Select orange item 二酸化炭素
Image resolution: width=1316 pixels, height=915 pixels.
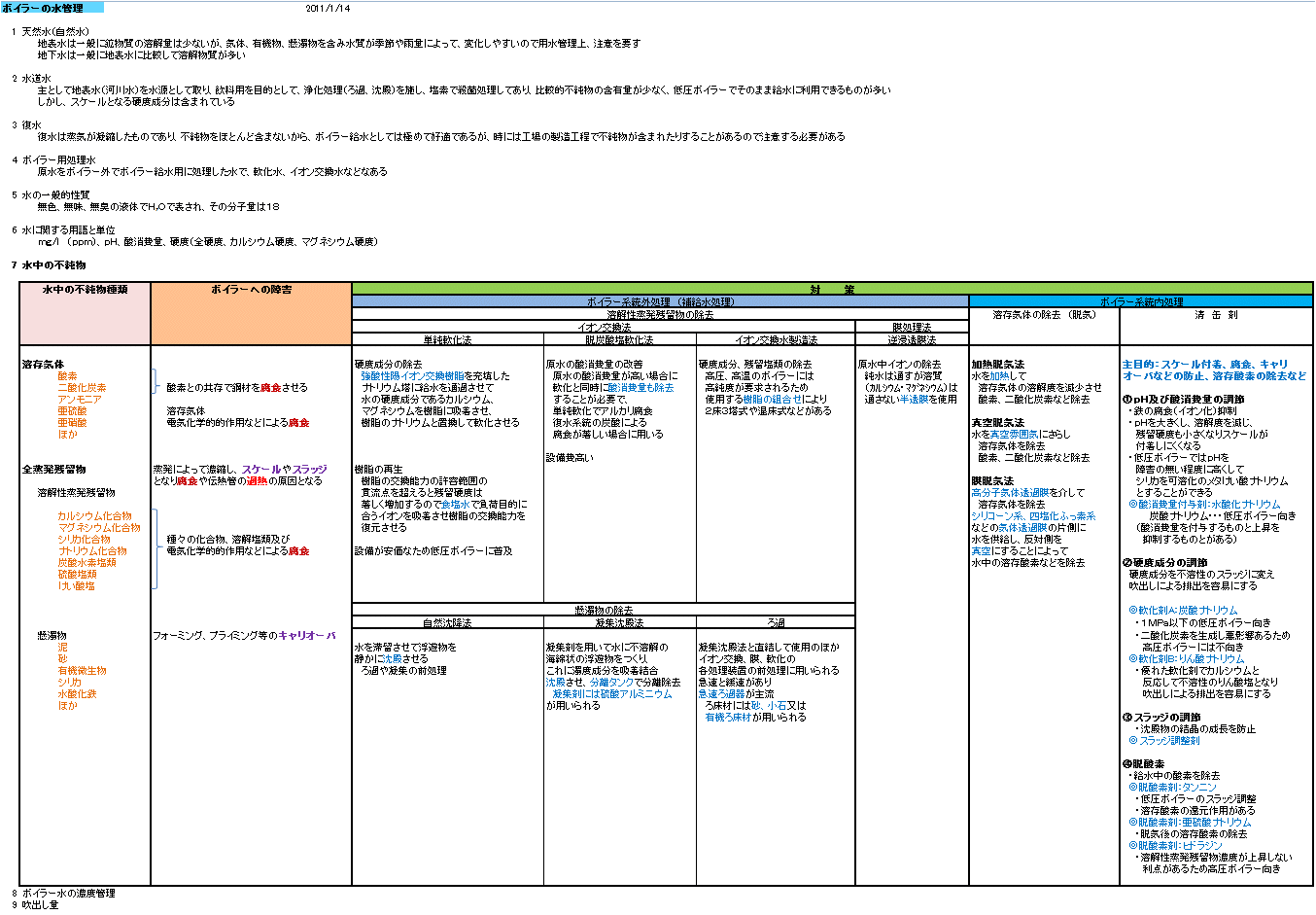[x=82, y=388]
